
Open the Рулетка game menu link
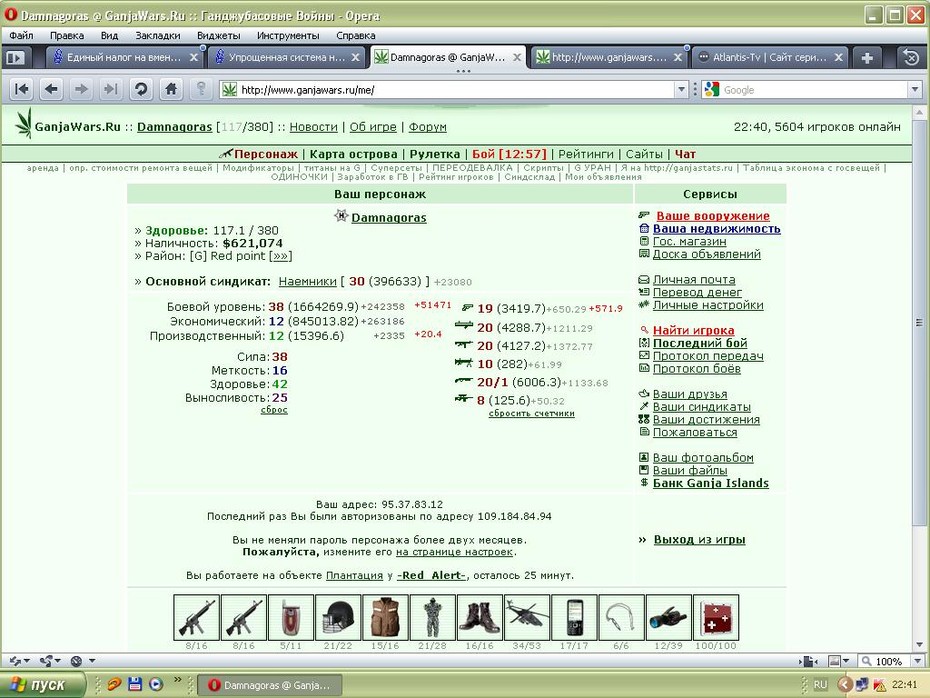(x=435, y=154)
